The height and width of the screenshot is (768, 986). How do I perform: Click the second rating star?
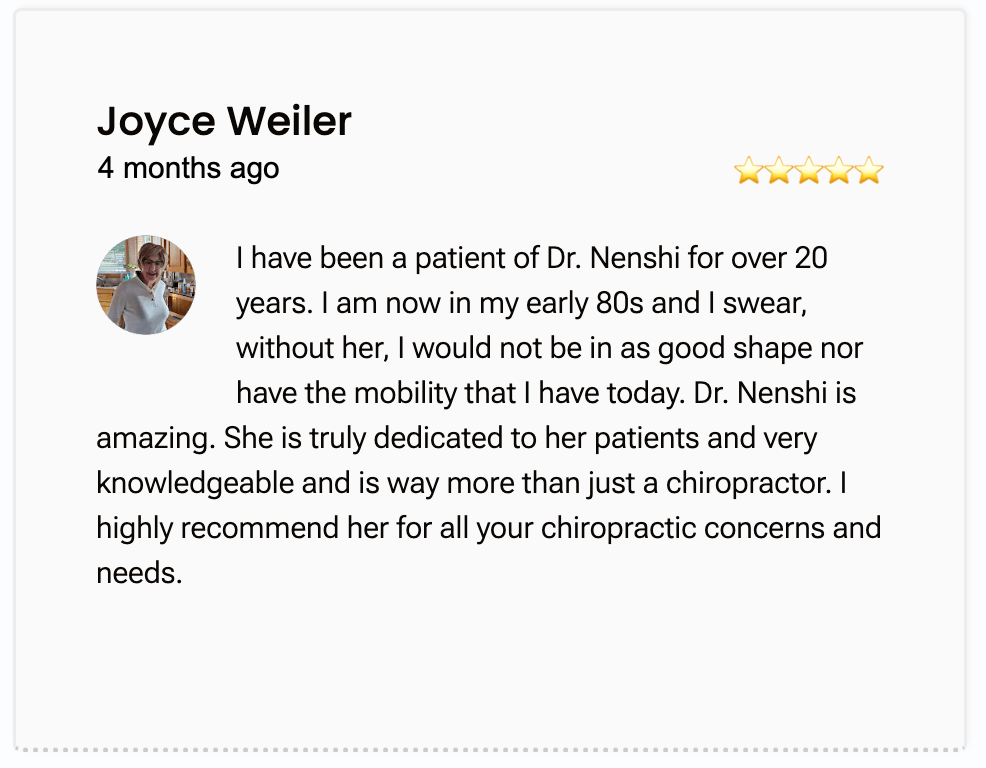pyautogui.click(x=778, y=170)
